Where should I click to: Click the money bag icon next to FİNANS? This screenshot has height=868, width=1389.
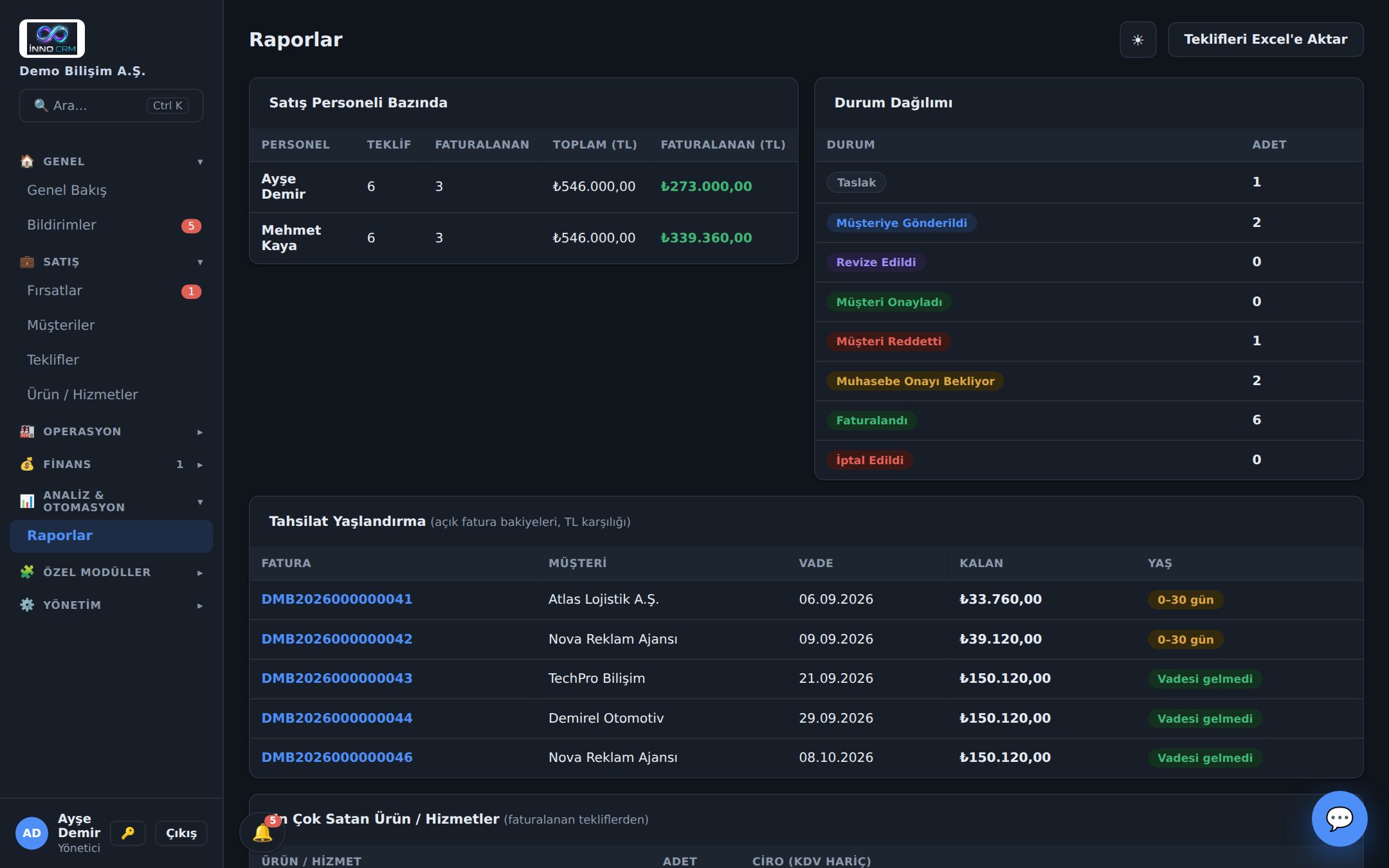click(x=27, y=464)
